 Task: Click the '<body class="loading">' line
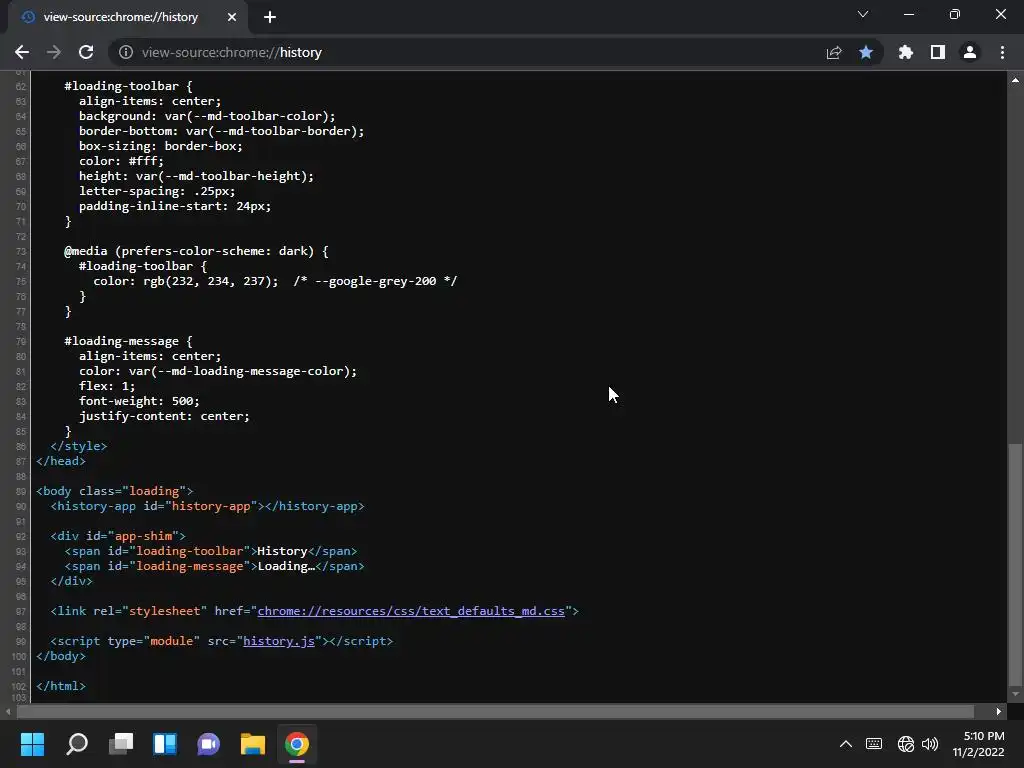[114, 491]
